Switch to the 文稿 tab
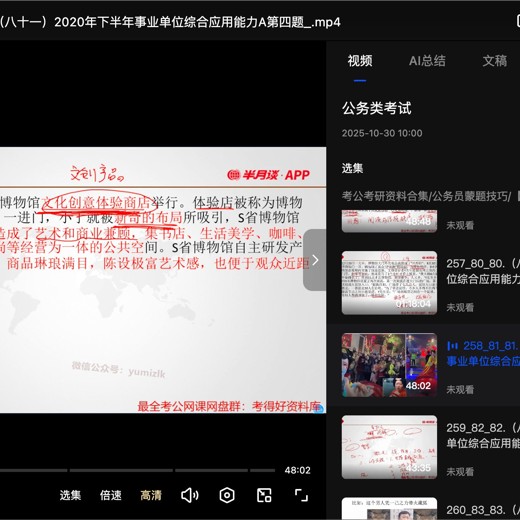Viewport: 520px width, 520px height. 495,61
